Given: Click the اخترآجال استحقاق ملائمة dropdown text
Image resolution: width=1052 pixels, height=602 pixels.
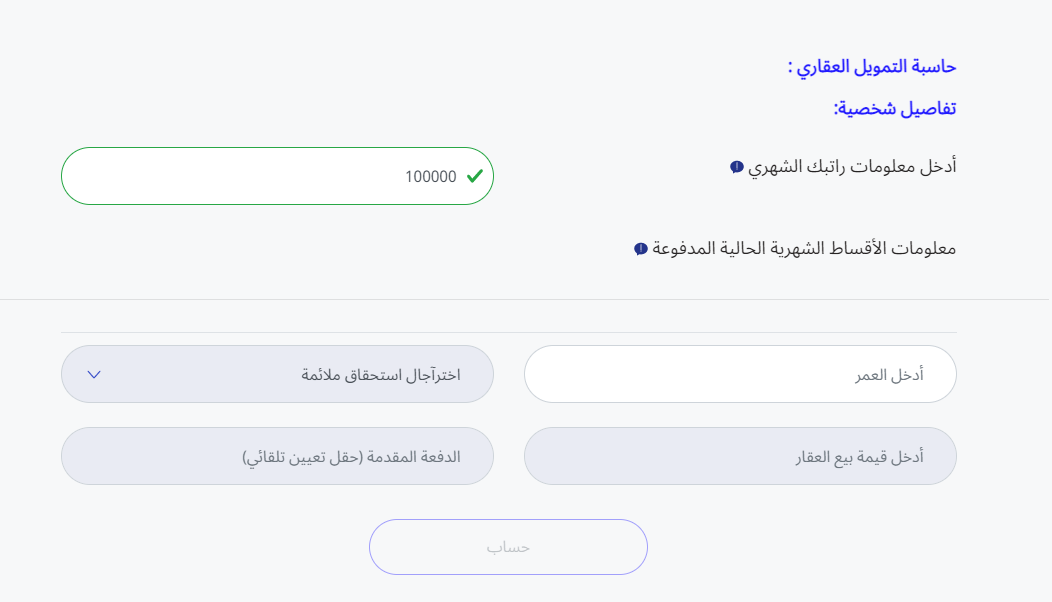Looking at the screenshot, I should pyautogui.click(x=381, y=375).
